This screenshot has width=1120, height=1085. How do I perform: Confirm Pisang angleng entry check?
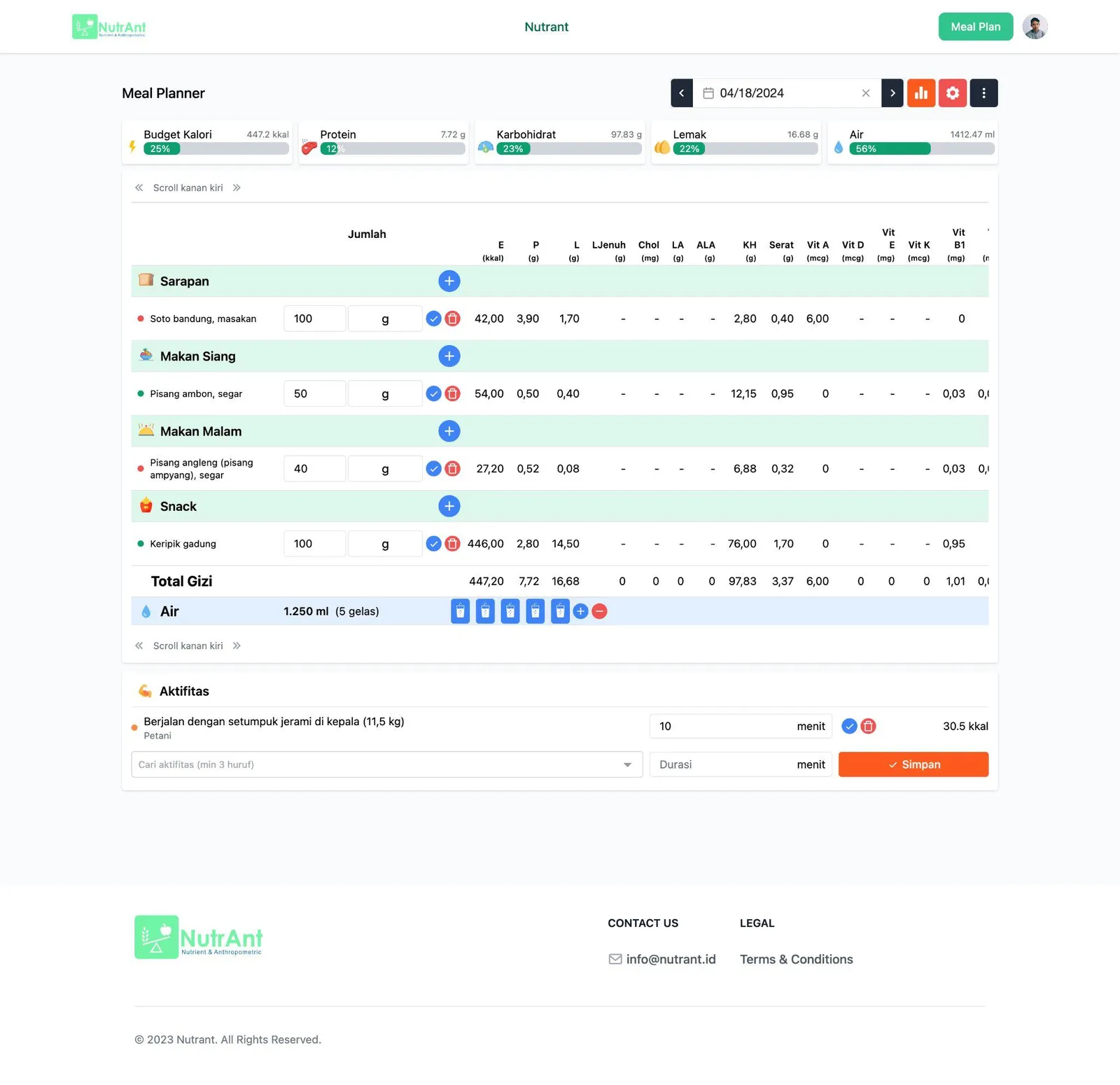[x=434, y=468]
